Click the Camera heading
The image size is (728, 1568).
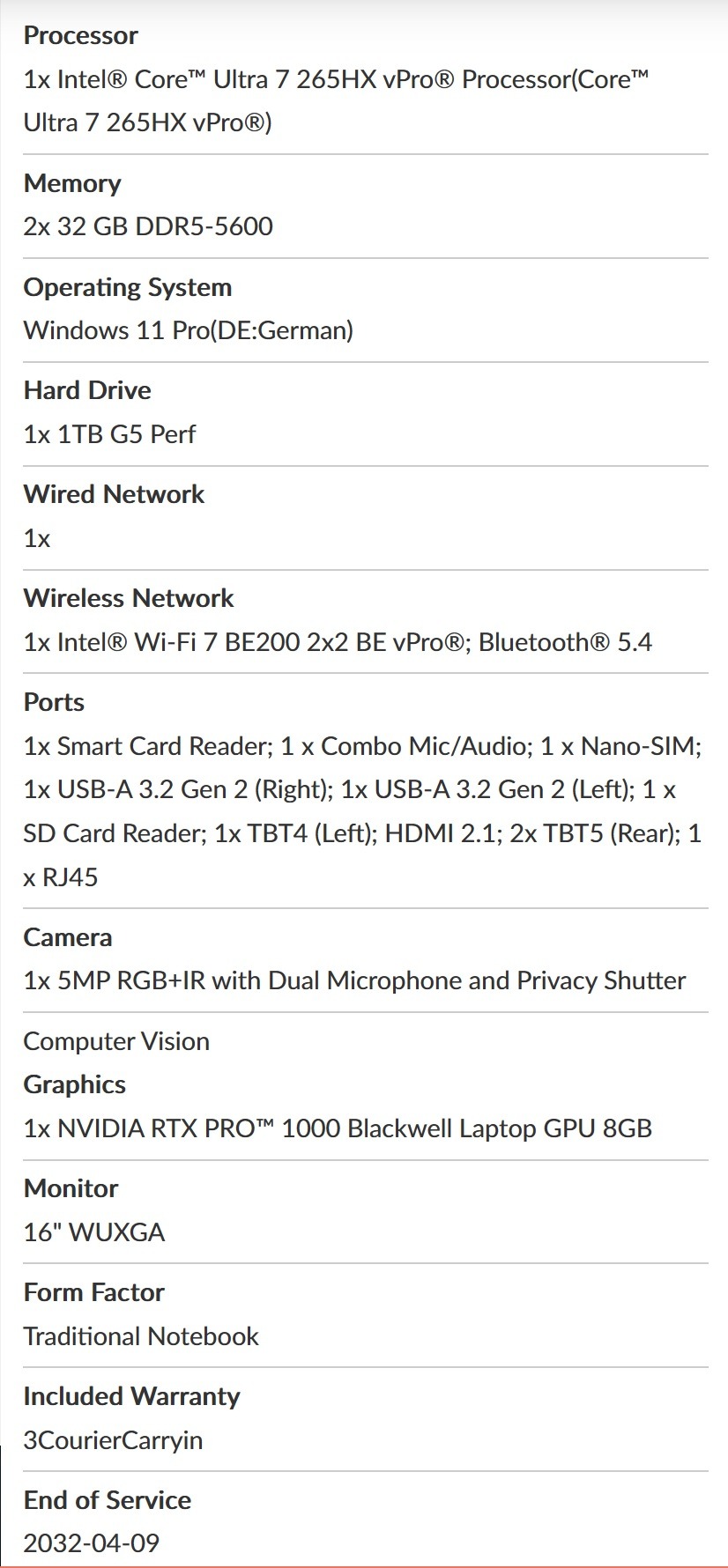coord(67,937)
